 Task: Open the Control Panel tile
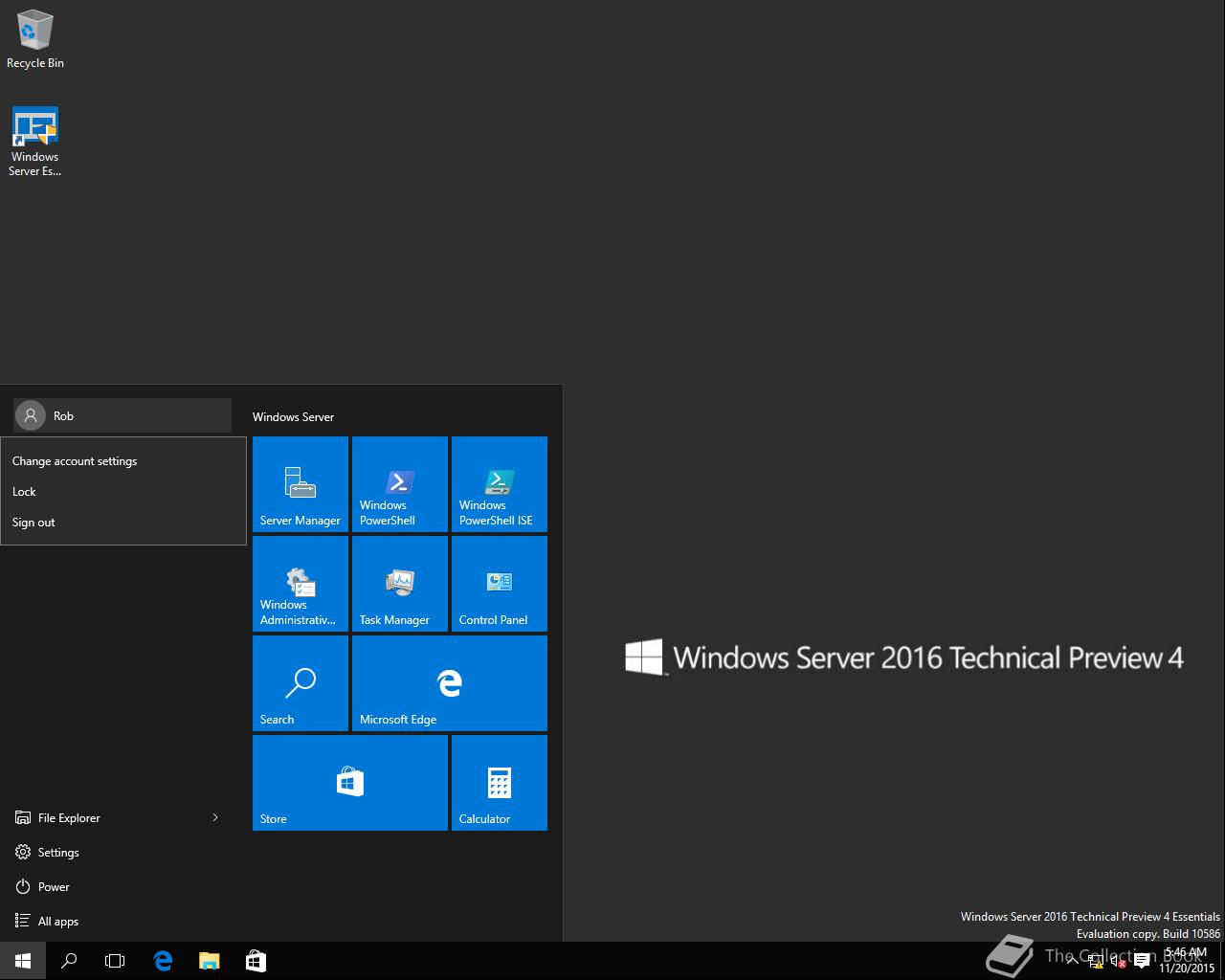[500, 584]
